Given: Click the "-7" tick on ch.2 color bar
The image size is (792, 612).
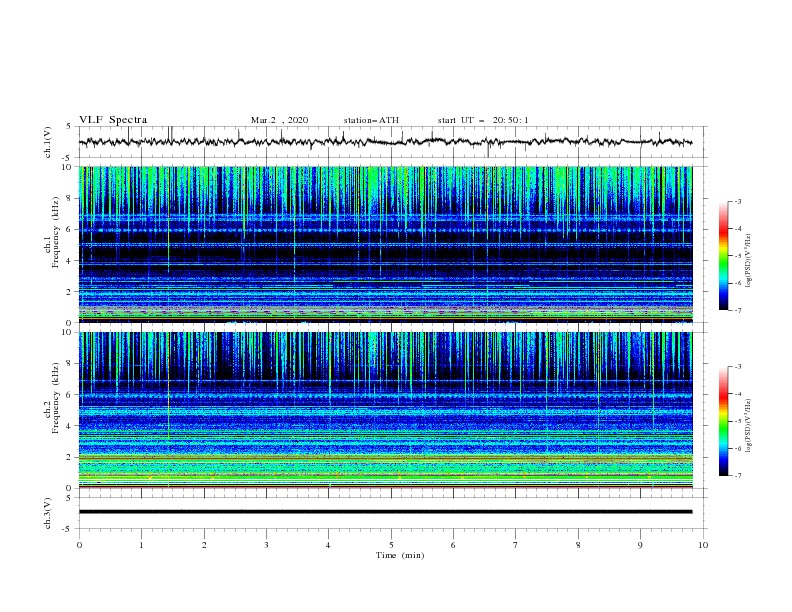Looking at the screenshot, I should tap(737, 476).
